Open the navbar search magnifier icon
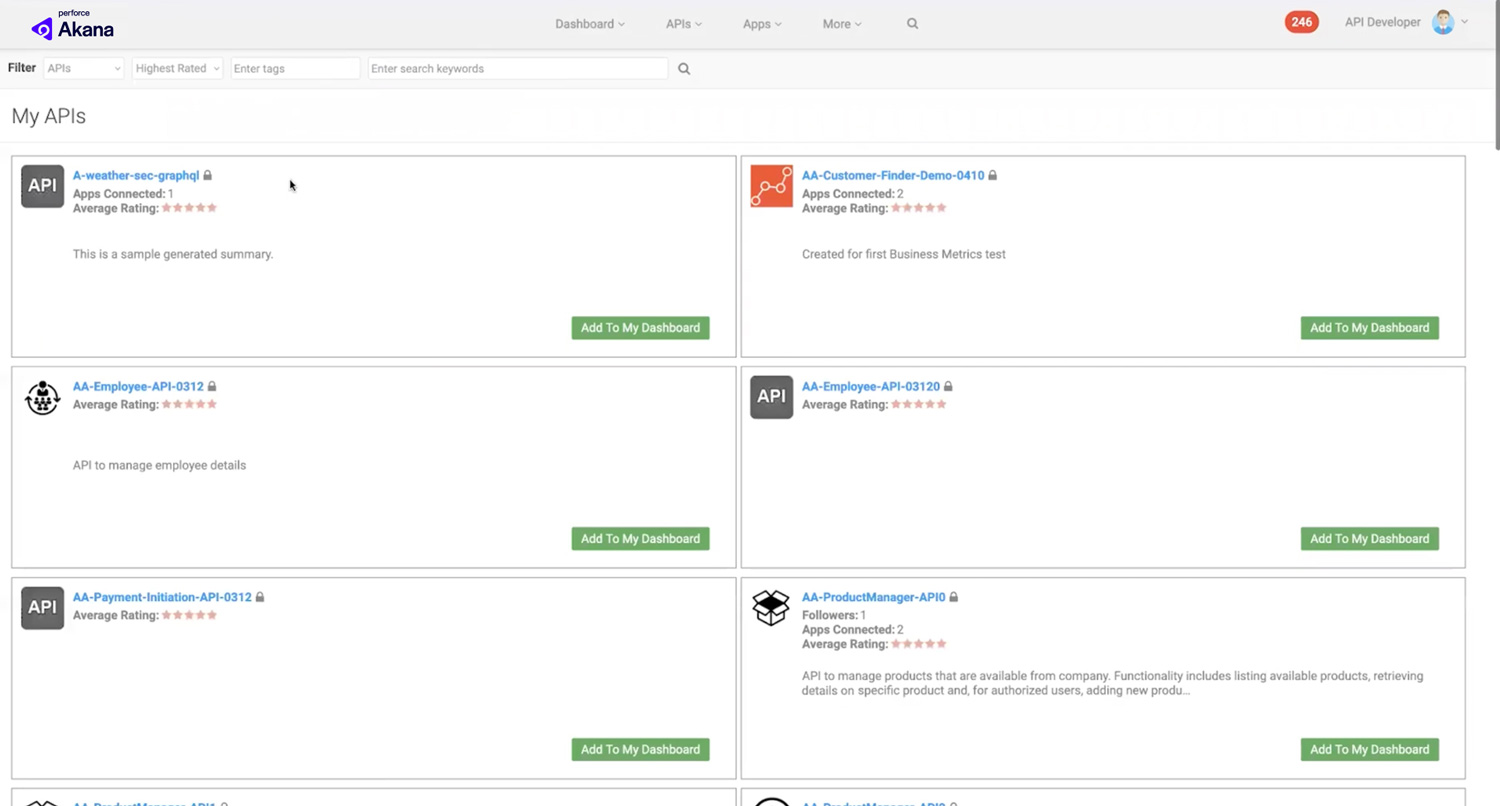The width and height of the screenshot is (1500, 806). (x=911, y=23)
